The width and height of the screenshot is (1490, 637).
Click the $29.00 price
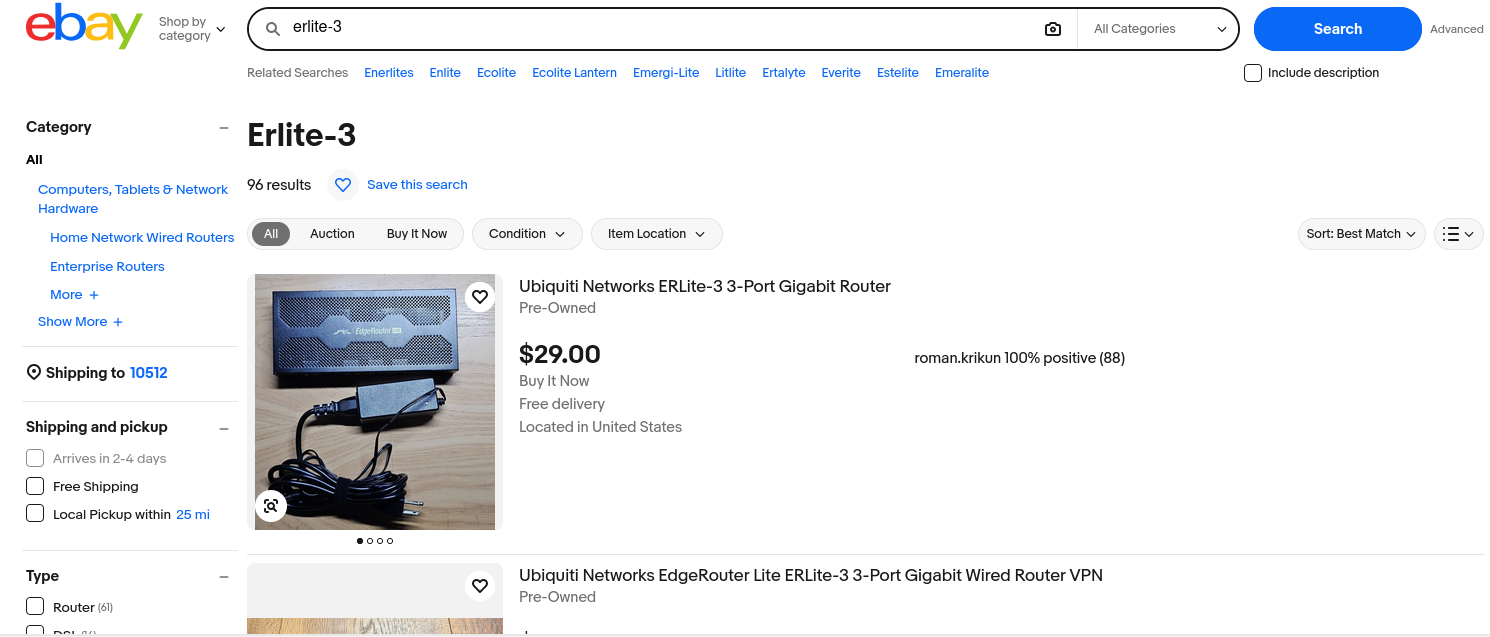(x=560, y=355)
